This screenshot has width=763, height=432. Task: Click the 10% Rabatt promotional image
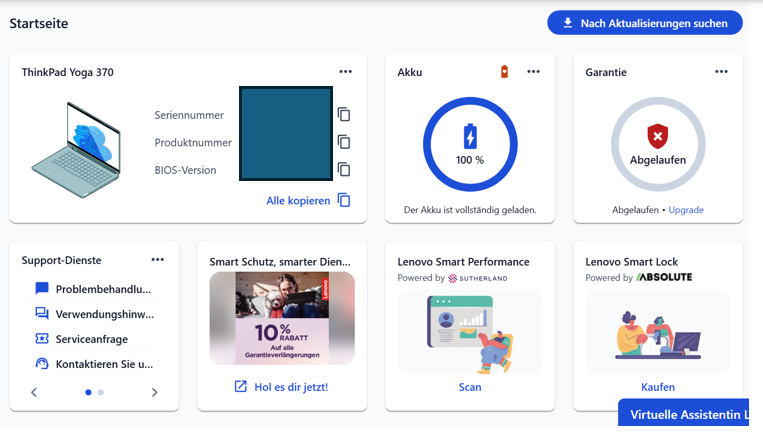coord(282,318)
